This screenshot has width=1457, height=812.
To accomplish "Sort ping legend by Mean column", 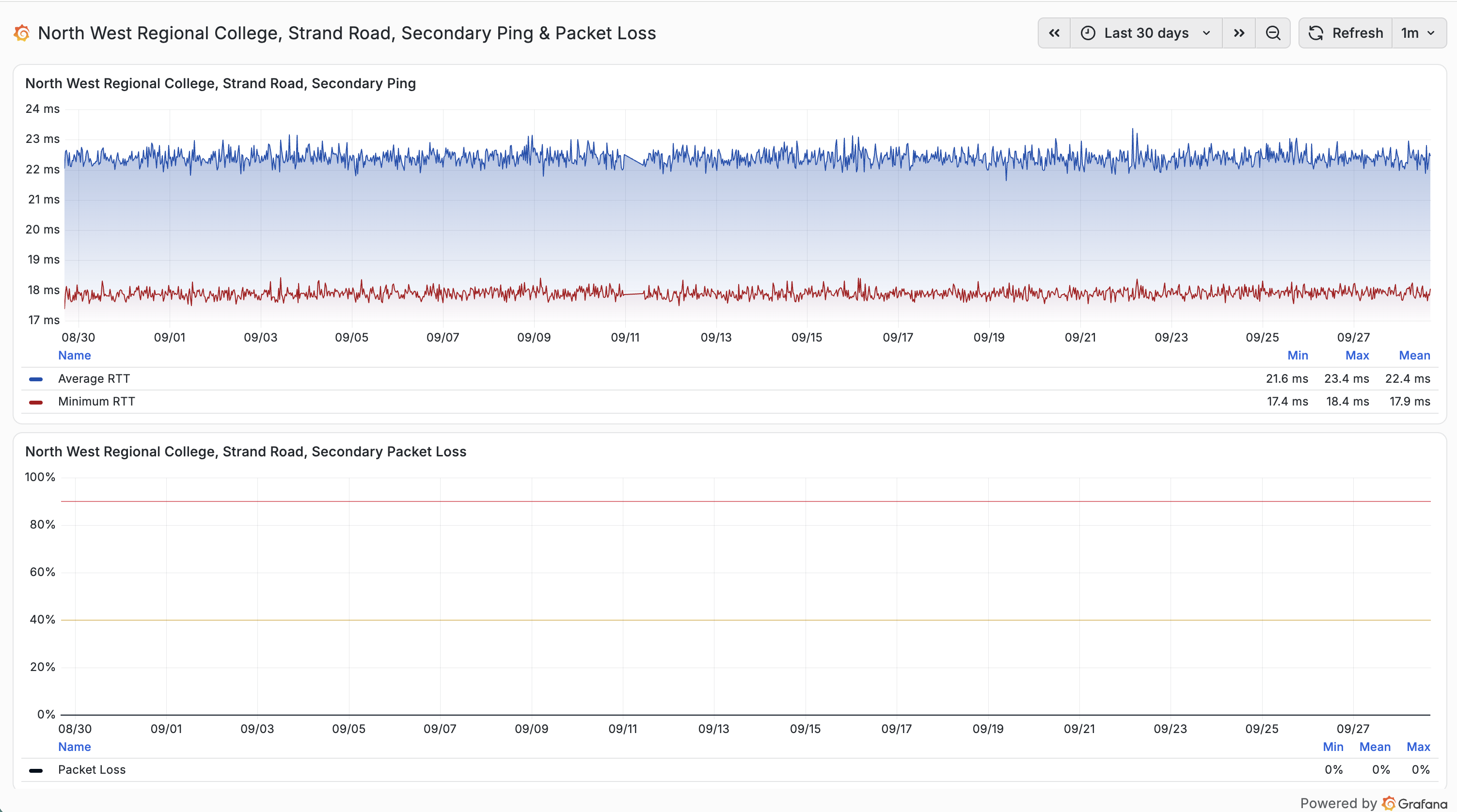I will click(x=1414, y=356).
